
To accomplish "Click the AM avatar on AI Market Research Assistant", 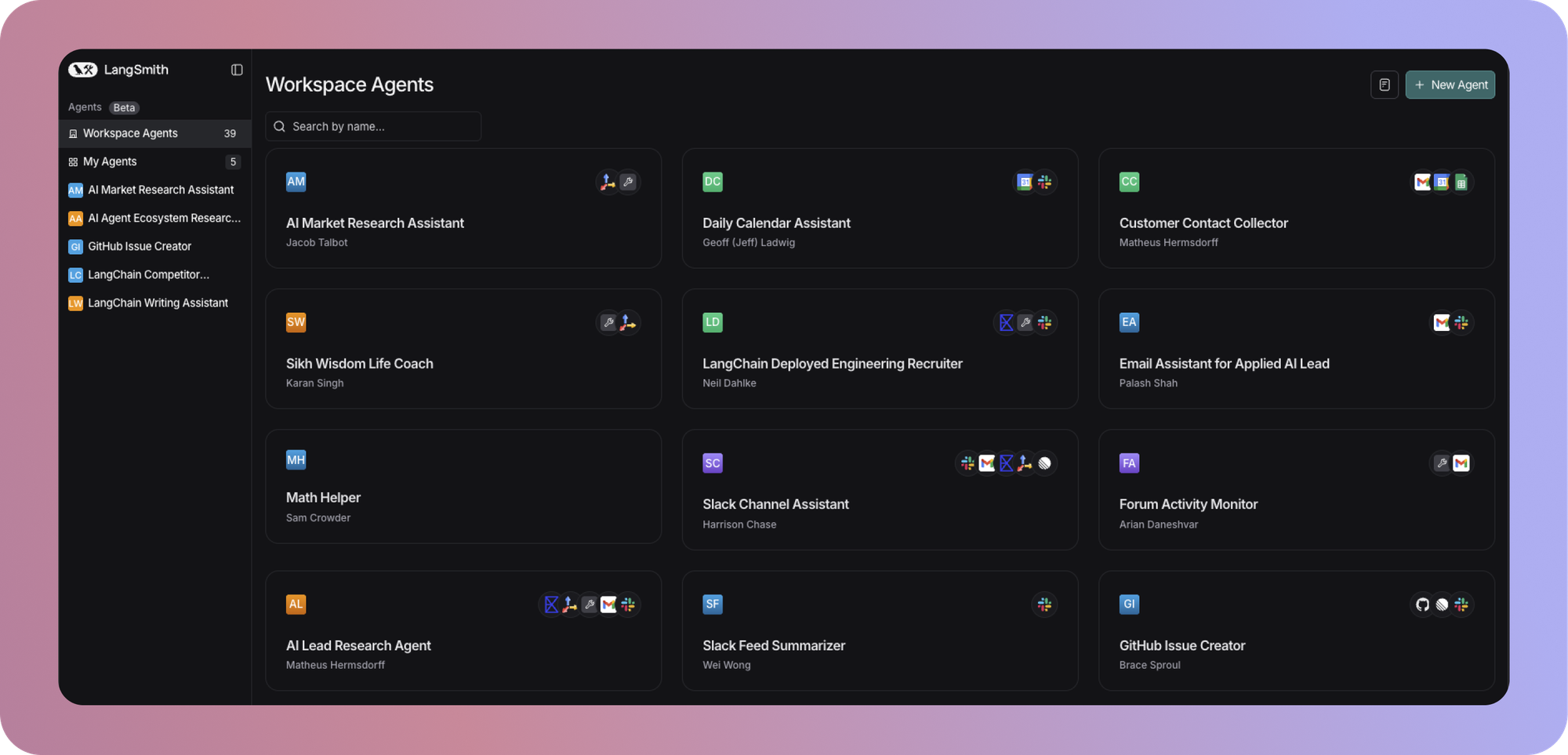I will point(296,181).
